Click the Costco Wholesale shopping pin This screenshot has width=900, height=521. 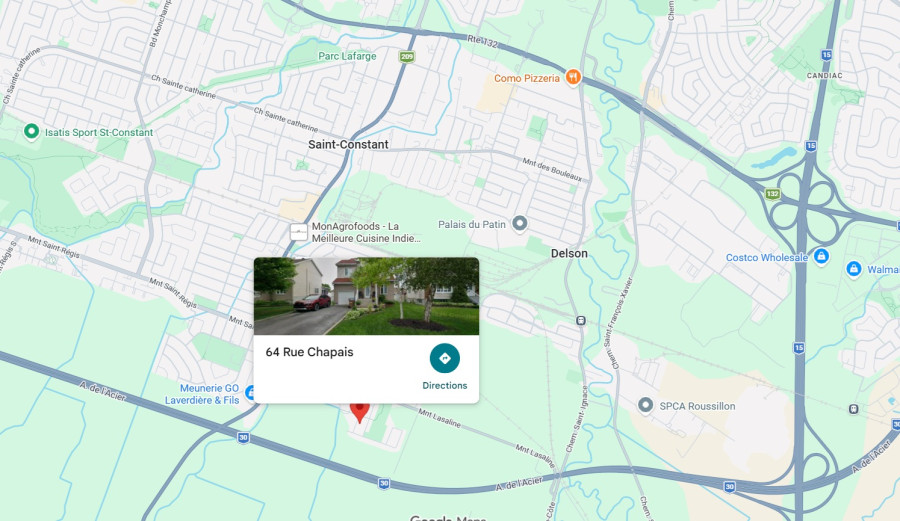point(821,256)
